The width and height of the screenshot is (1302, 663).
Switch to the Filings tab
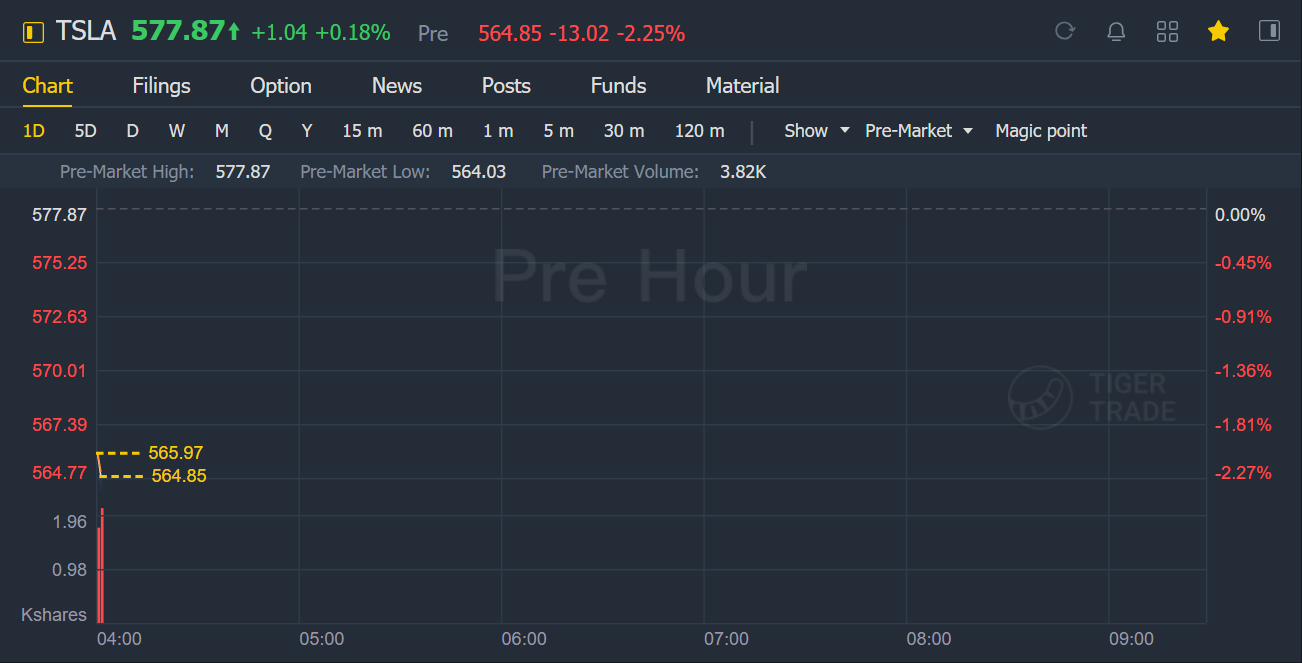[x=161, y=86]
